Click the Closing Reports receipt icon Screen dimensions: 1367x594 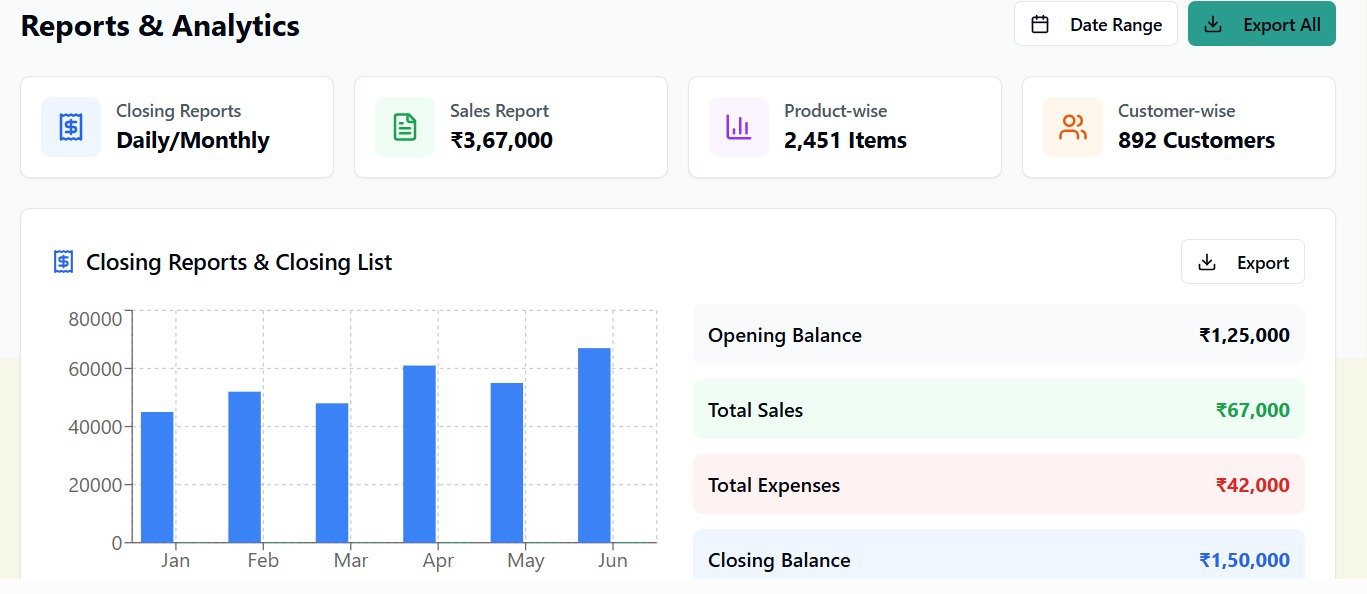tap(70, 127)
